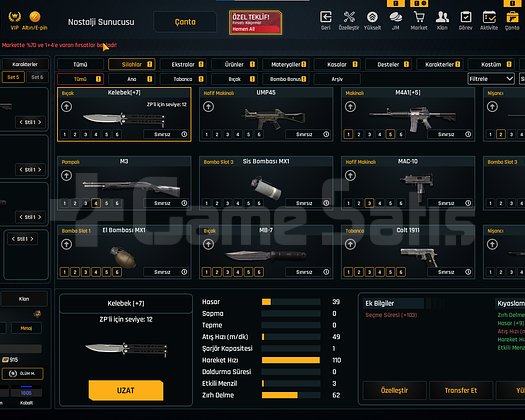Click the upgrade arrow on MB-7 card
The height and width of the screenshot is (420, 525).
pos(208,244)
